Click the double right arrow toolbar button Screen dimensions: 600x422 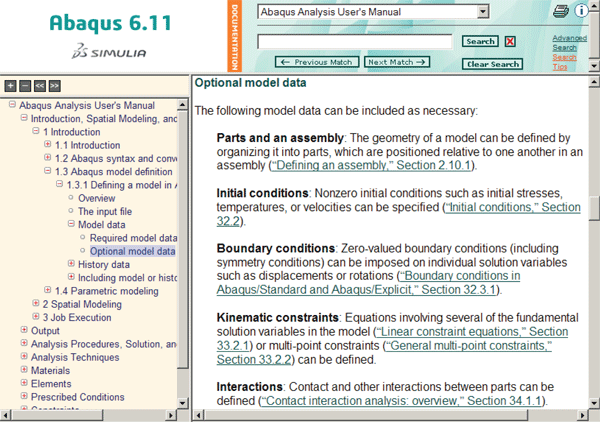[54, 86]
